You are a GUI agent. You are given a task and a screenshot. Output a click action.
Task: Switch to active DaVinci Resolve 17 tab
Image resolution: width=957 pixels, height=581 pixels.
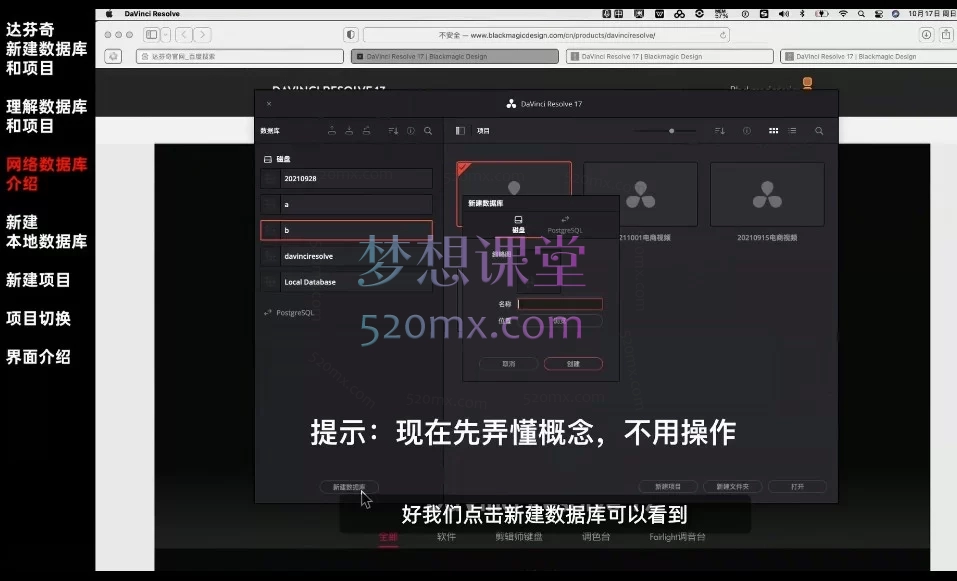[x=455, y=56]
